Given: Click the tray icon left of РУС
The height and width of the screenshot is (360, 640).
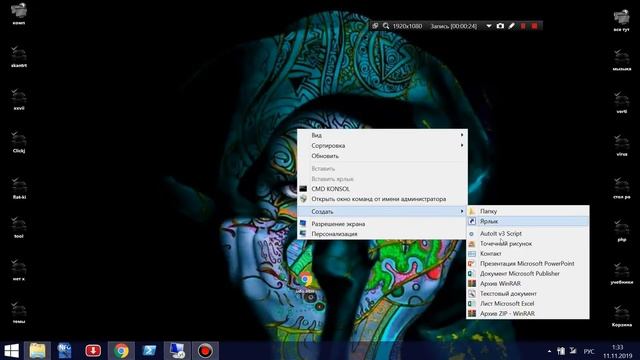Looking at the screenshot, I should click(573, 351).
